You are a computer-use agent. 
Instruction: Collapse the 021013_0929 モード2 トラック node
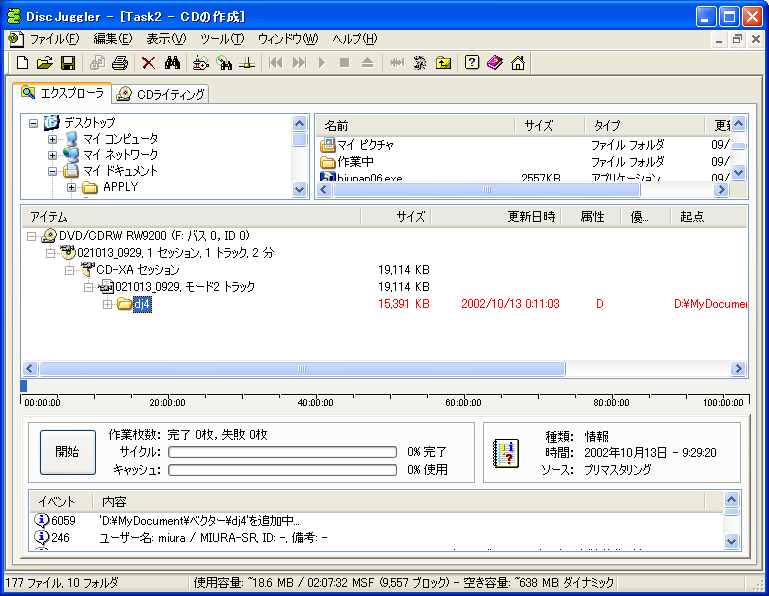coord(88,287)
